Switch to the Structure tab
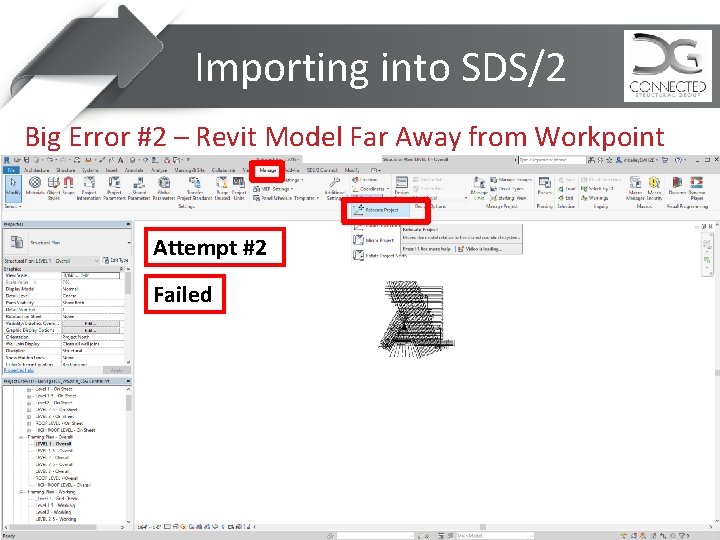Viewport: 720px width, 540px height. (x=65, y=170)
